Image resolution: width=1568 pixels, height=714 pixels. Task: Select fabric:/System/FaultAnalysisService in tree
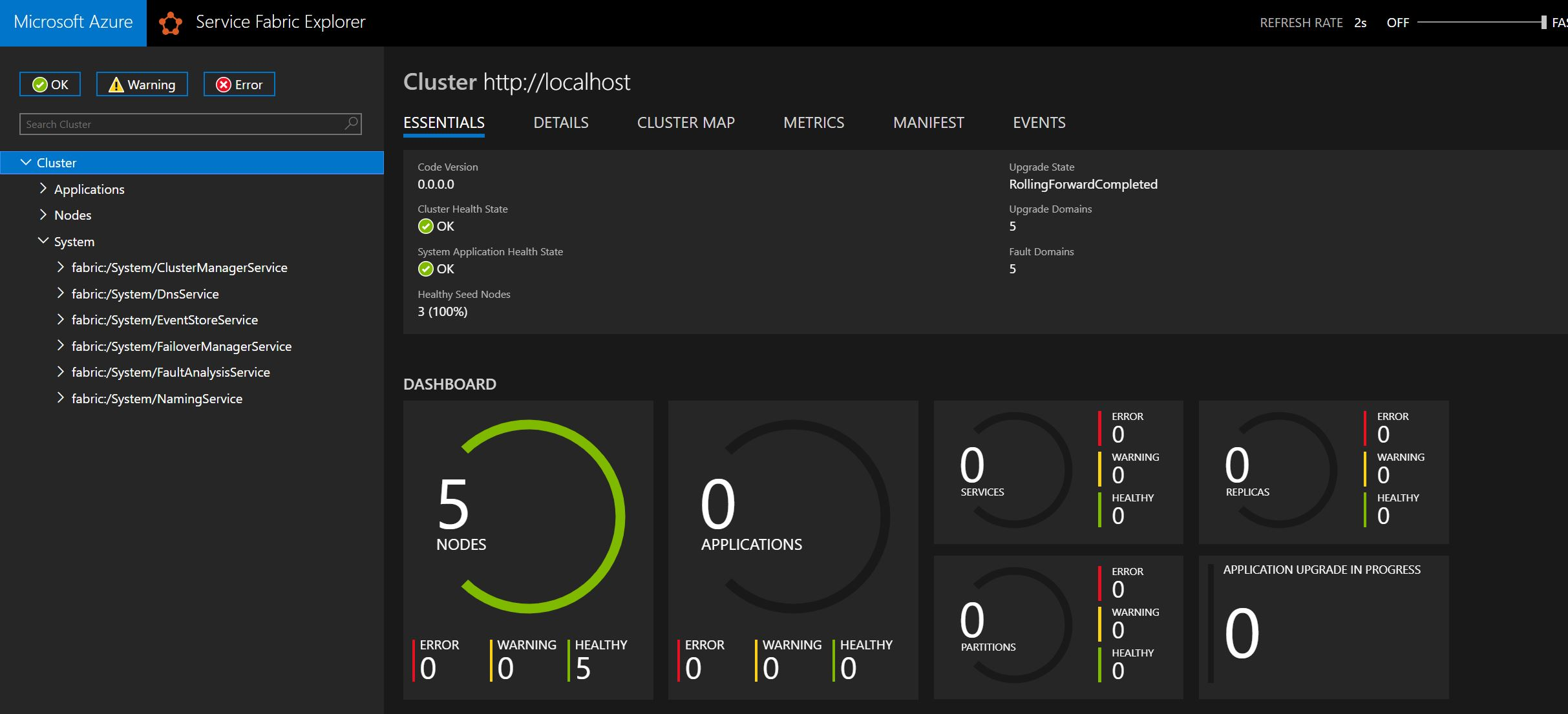coord(171,372)
